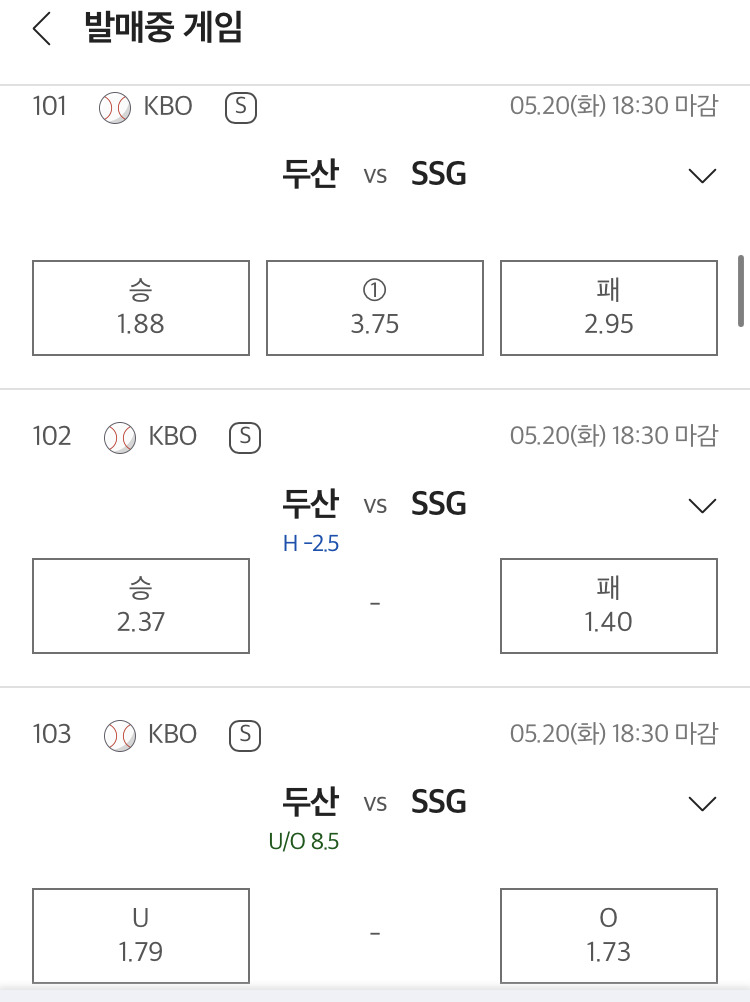The width and height of the screenshot is (750, 1002).
Task: Choose Under 1.79 option
Action: click(x=141, y=935)
